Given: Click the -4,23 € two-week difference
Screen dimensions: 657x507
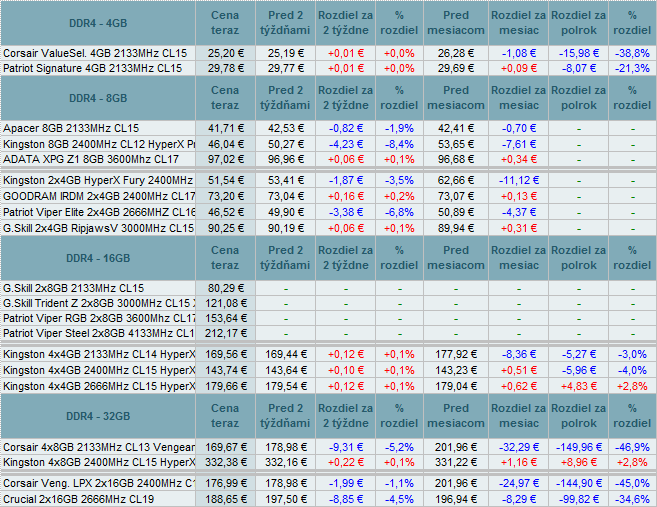Looking at the screenshot, I should click(346, 144).
